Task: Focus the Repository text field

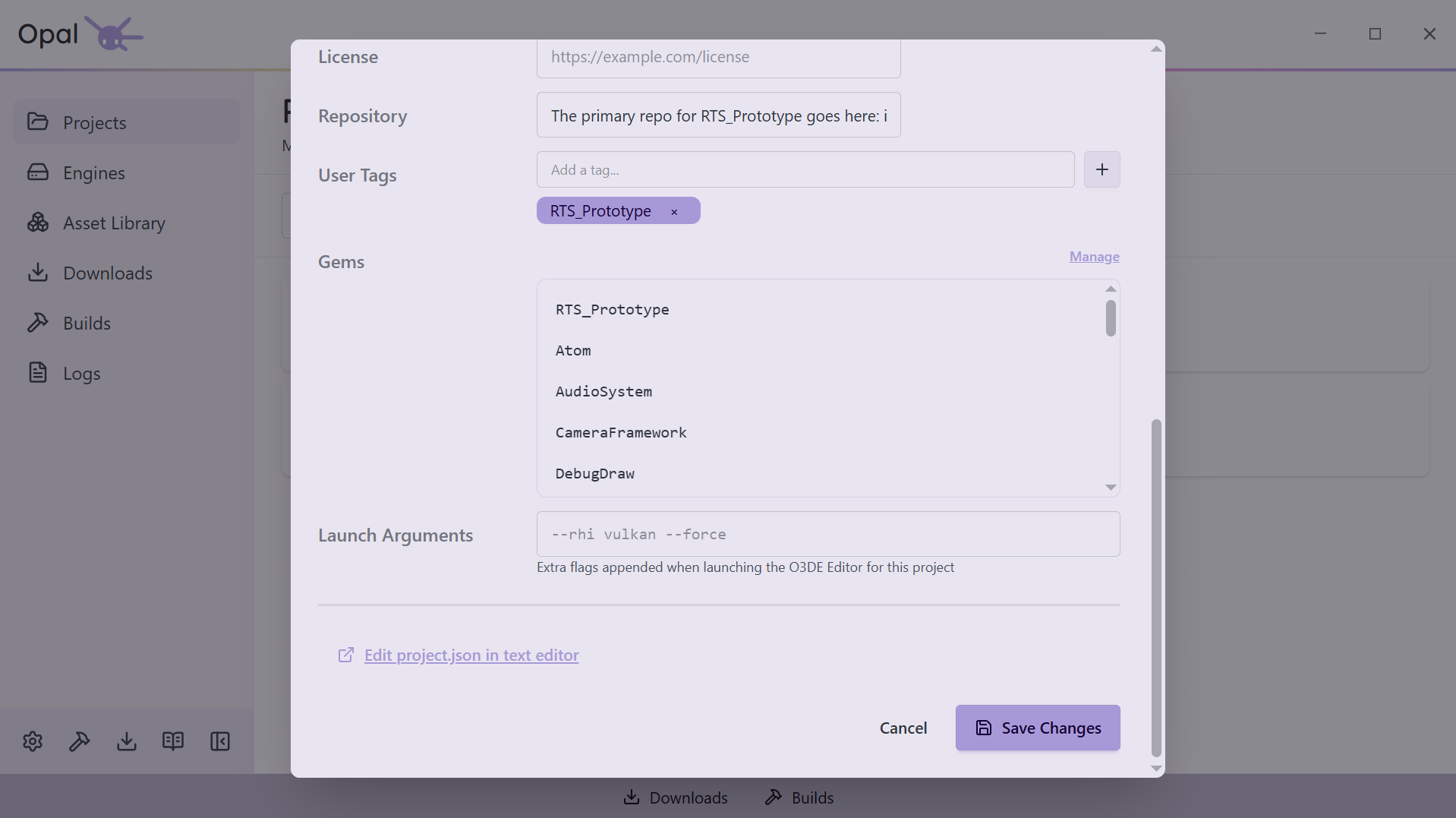Action: (718, 115)
